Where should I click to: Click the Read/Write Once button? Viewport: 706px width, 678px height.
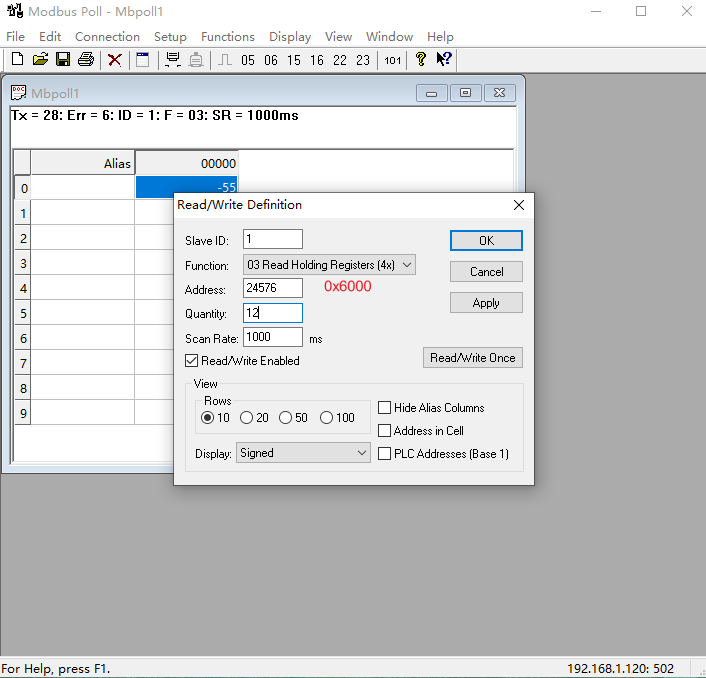pyautogui.click(x=473, y=358)
